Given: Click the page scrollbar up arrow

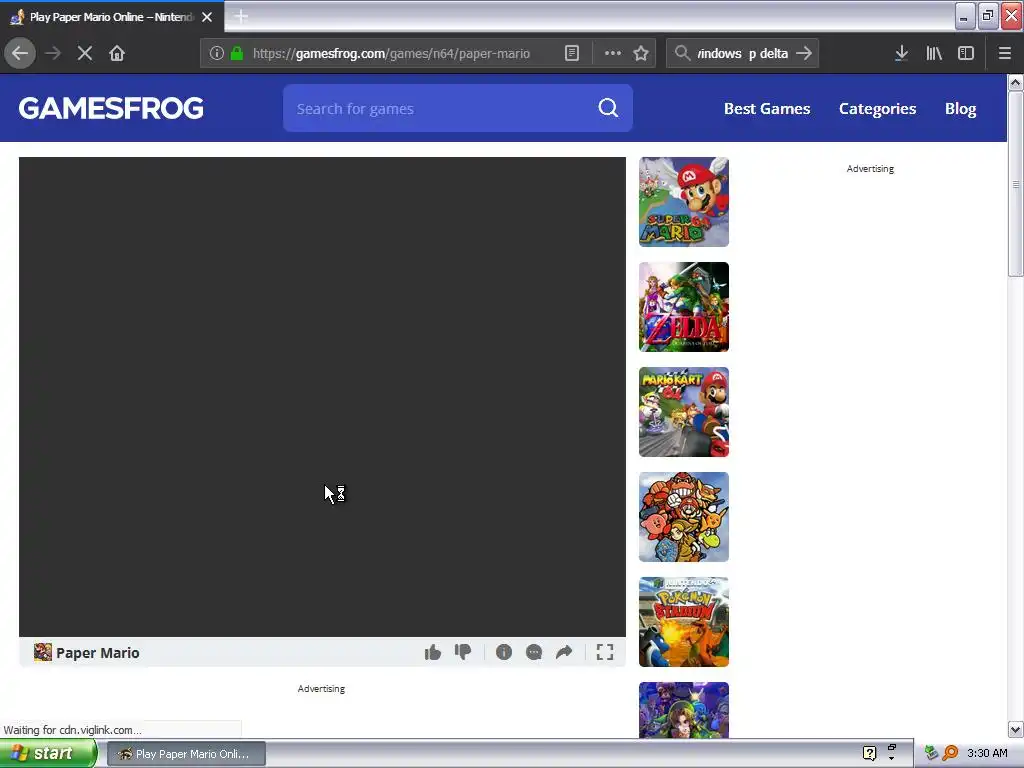Looking at the screenshot, I should (x=1015, y=82).
